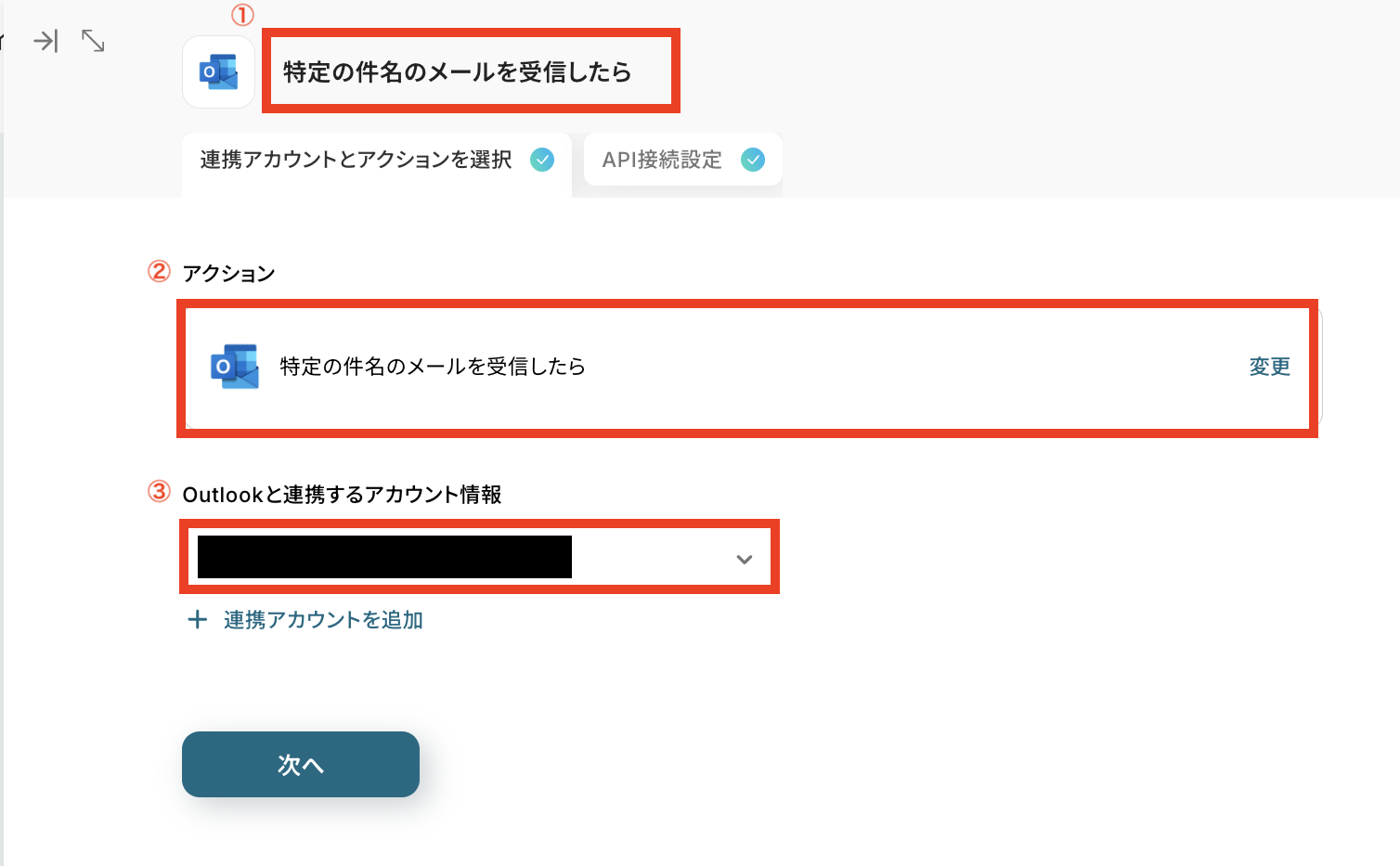Click title field 特定の件名のメールを受信したら
The height and width of the screenshot is (866, 1400).
pyautogui.click(x=457, y=72)
